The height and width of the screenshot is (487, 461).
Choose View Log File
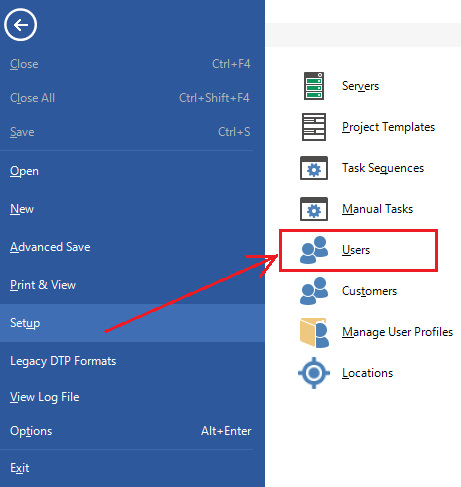pyautogui.click(x=132, y=397)
